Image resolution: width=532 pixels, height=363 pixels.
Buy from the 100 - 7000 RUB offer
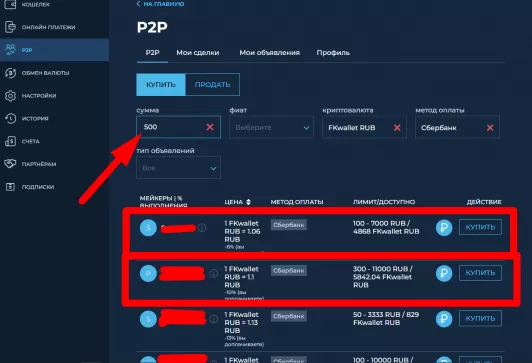click(x=480, y=227)
